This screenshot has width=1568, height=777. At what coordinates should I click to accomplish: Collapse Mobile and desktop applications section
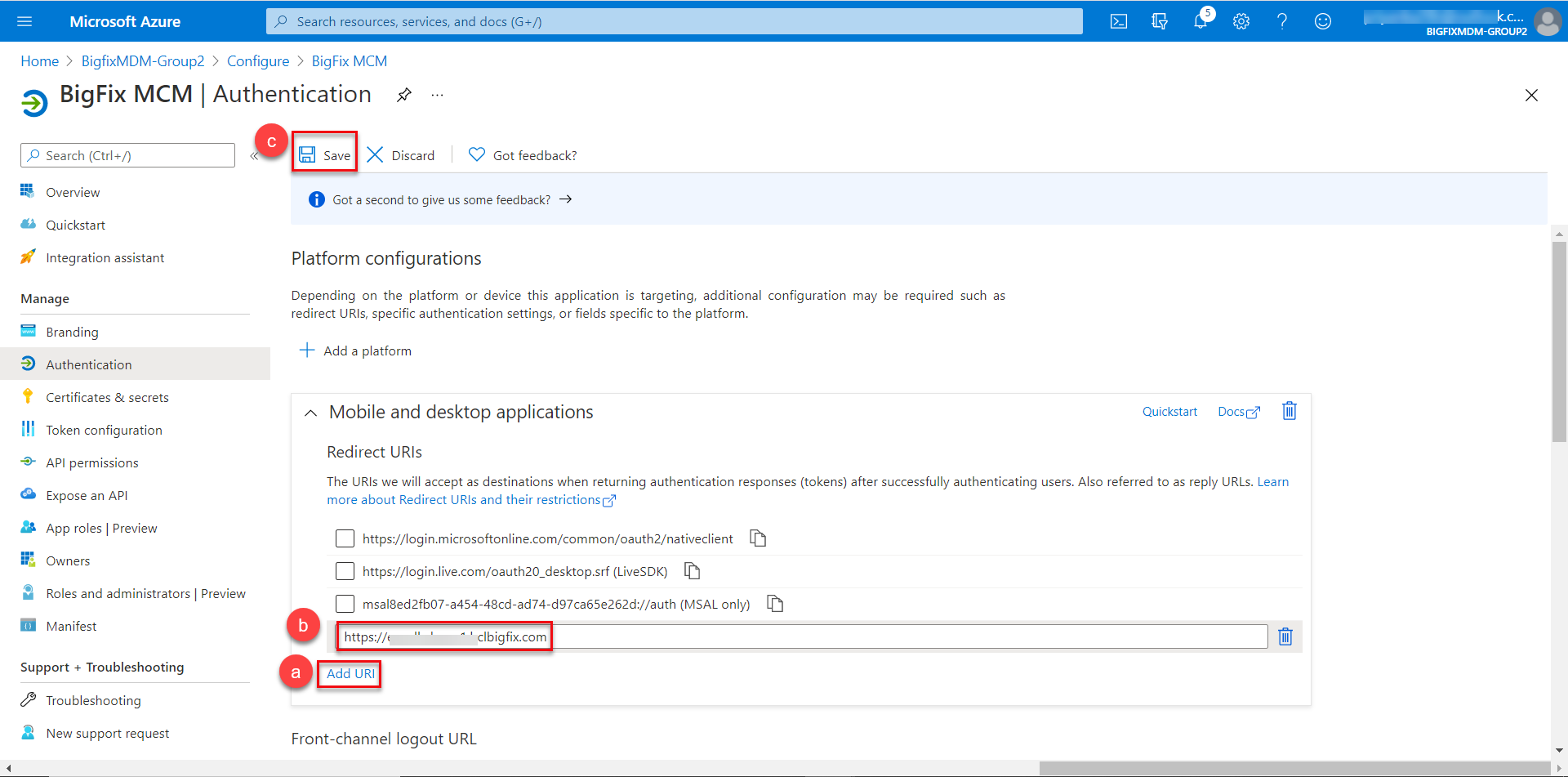(x=310, y=413)
